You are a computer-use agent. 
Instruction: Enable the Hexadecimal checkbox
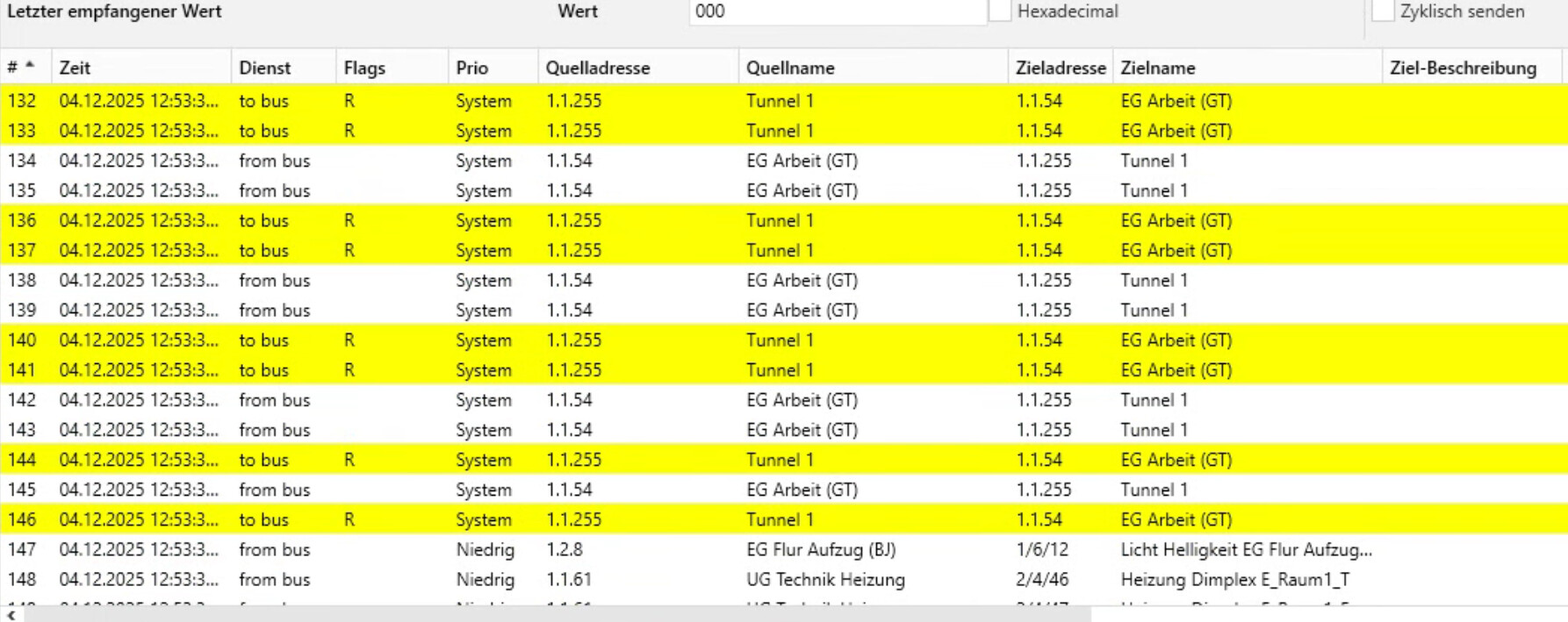pyautogui.click(x=1001, y=11)
